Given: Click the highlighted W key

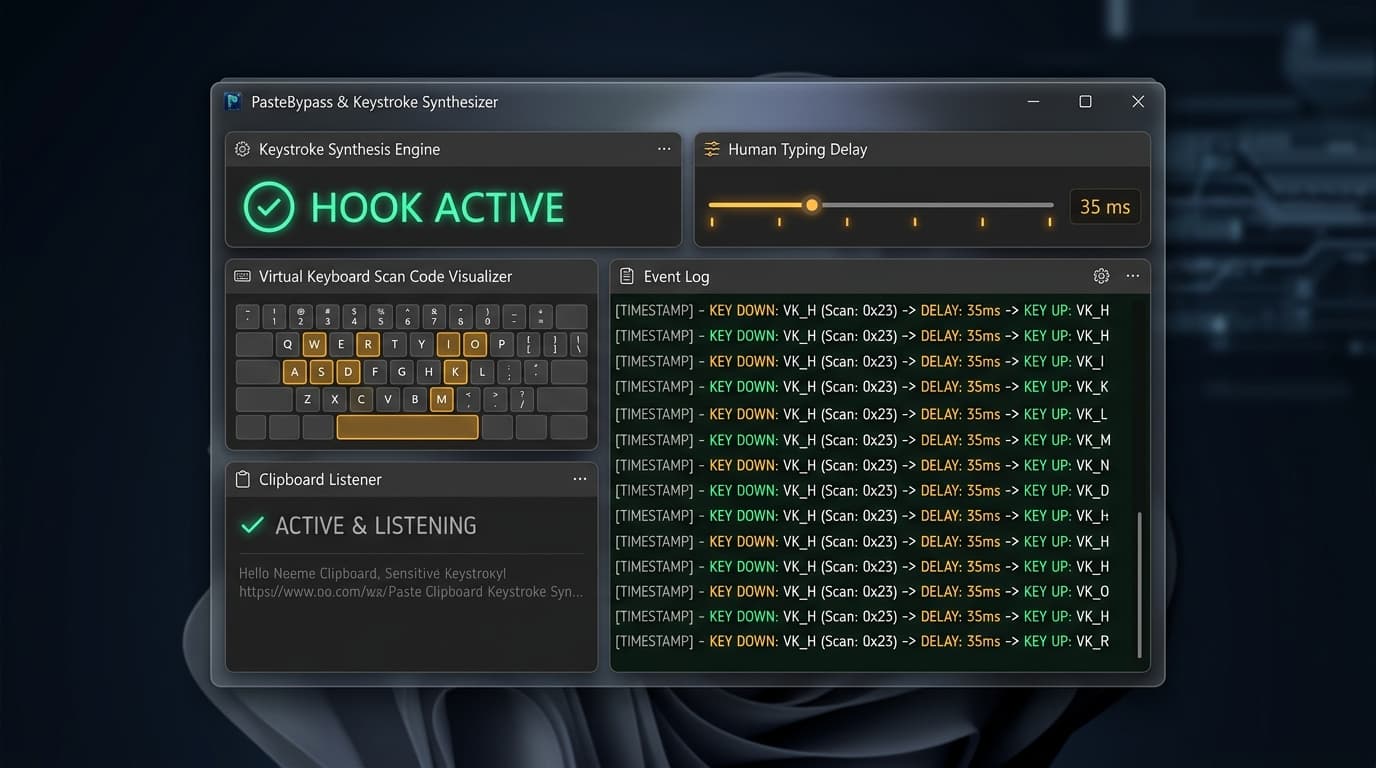Looking at the screenshot, I should pyautogui.click(x=314, y=345).
